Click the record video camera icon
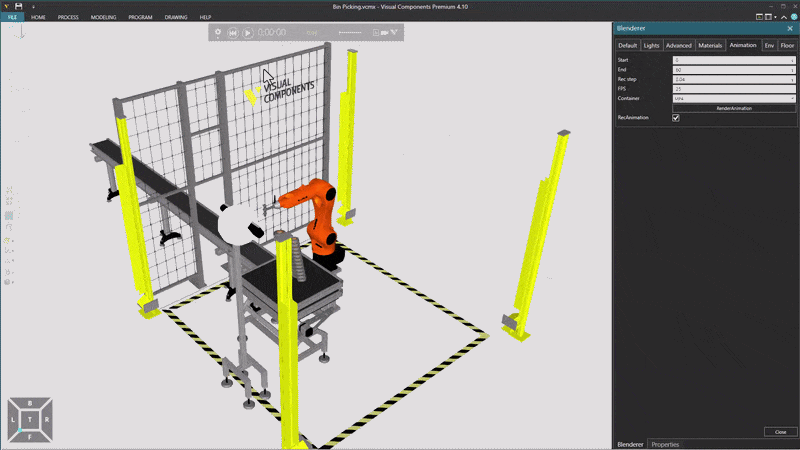 click(385, 32)
